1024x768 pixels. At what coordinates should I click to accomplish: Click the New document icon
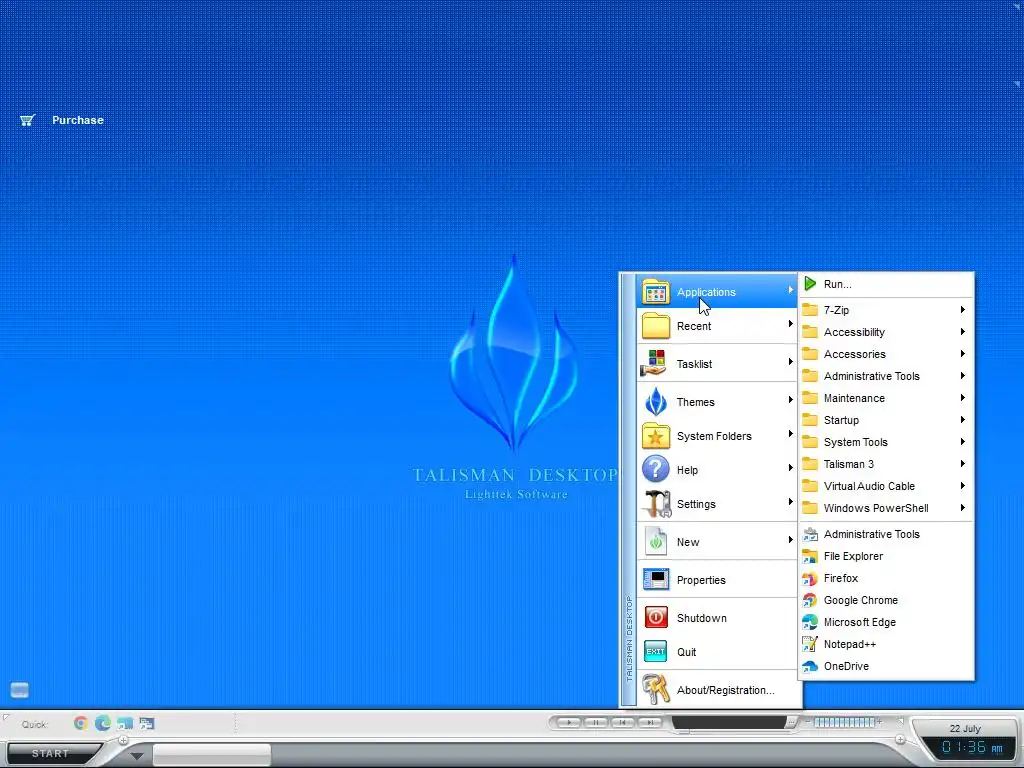pos(656,541)
